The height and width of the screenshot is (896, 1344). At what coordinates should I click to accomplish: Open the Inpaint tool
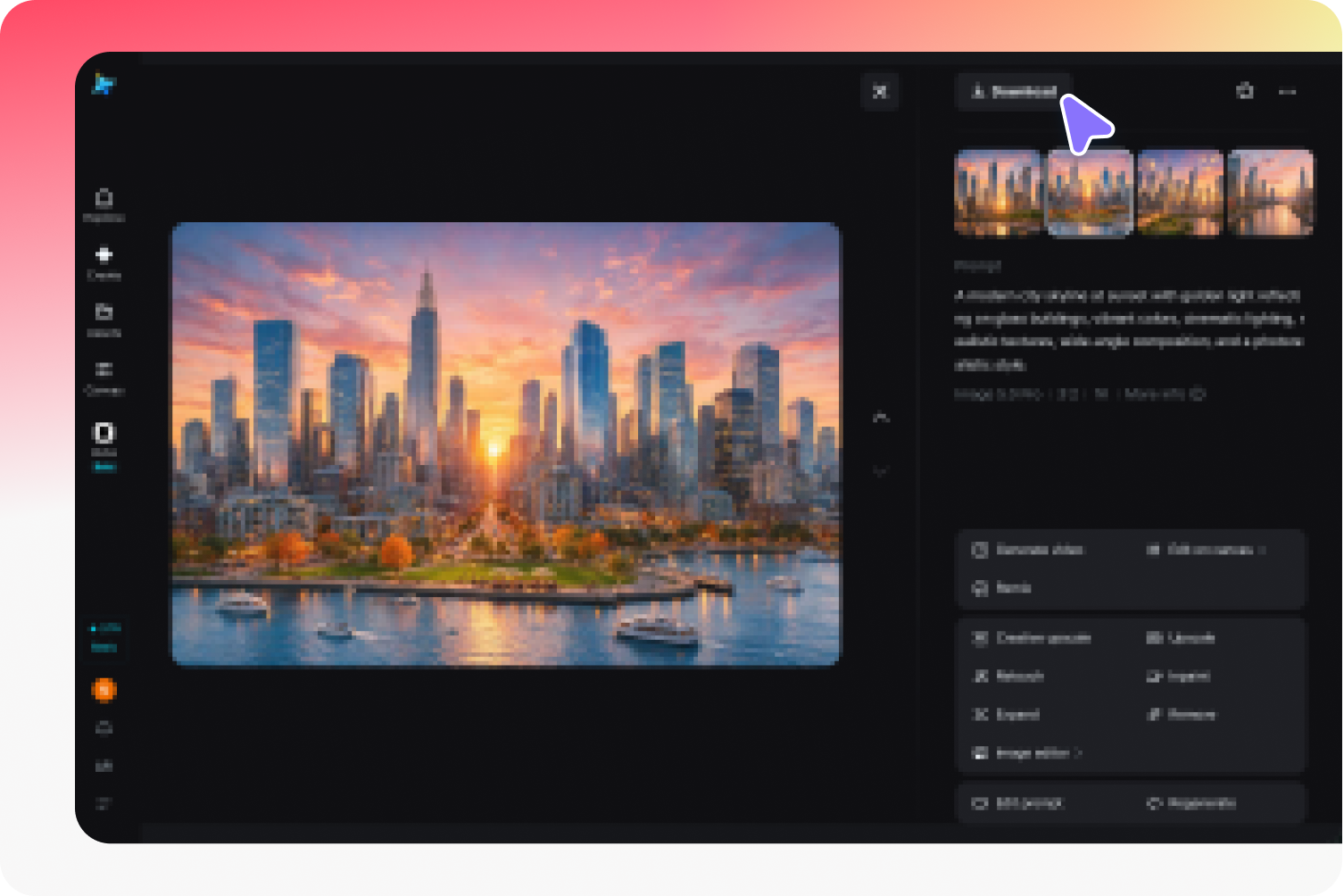[1179, 676]
